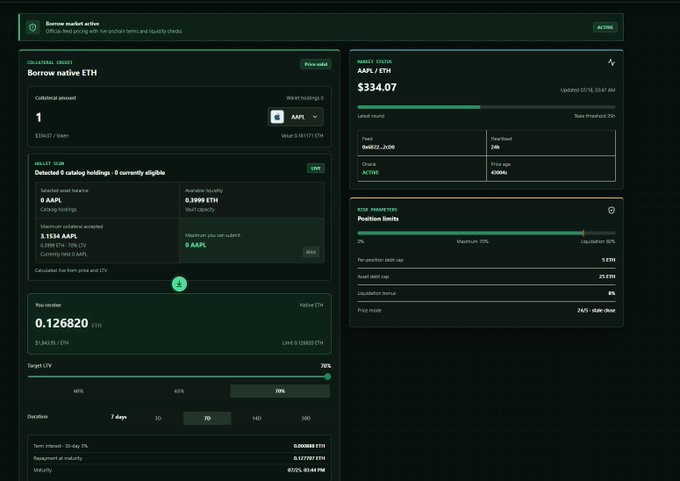Click the Price age 43004s cell
680x481 pixels.
point(551,168)
